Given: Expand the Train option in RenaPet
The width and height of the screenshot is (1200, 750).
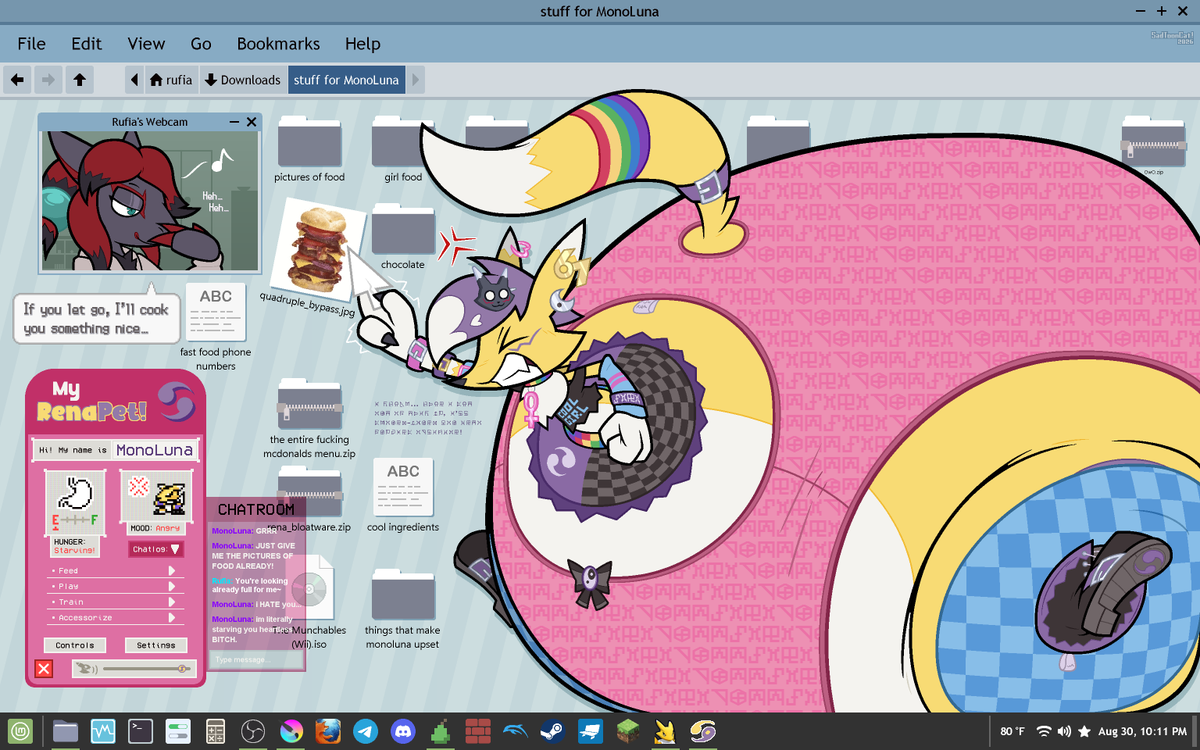Looking at the screenshot, I should tap(114, 602).
